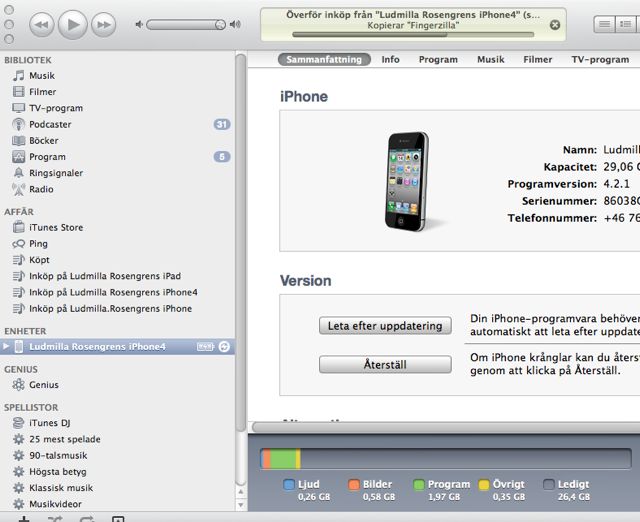
Task: Click the Leta efter uppdatering button
Action: coord(385,326)
